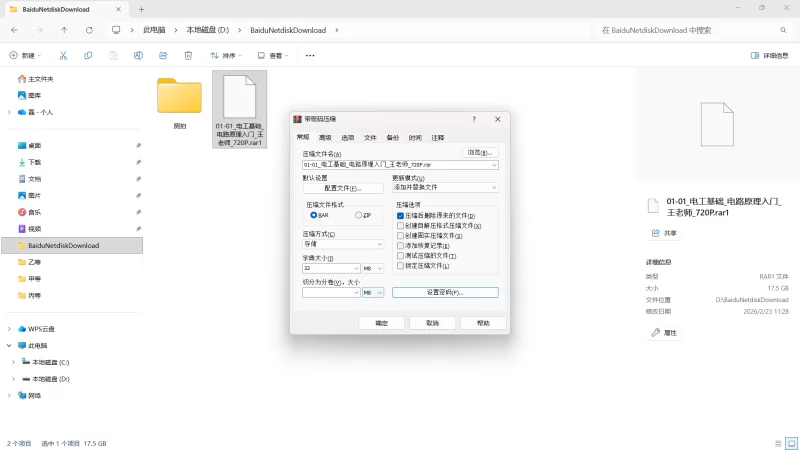
Task: Expand the WPS云盘 tree node
Action: coord(10,328)
